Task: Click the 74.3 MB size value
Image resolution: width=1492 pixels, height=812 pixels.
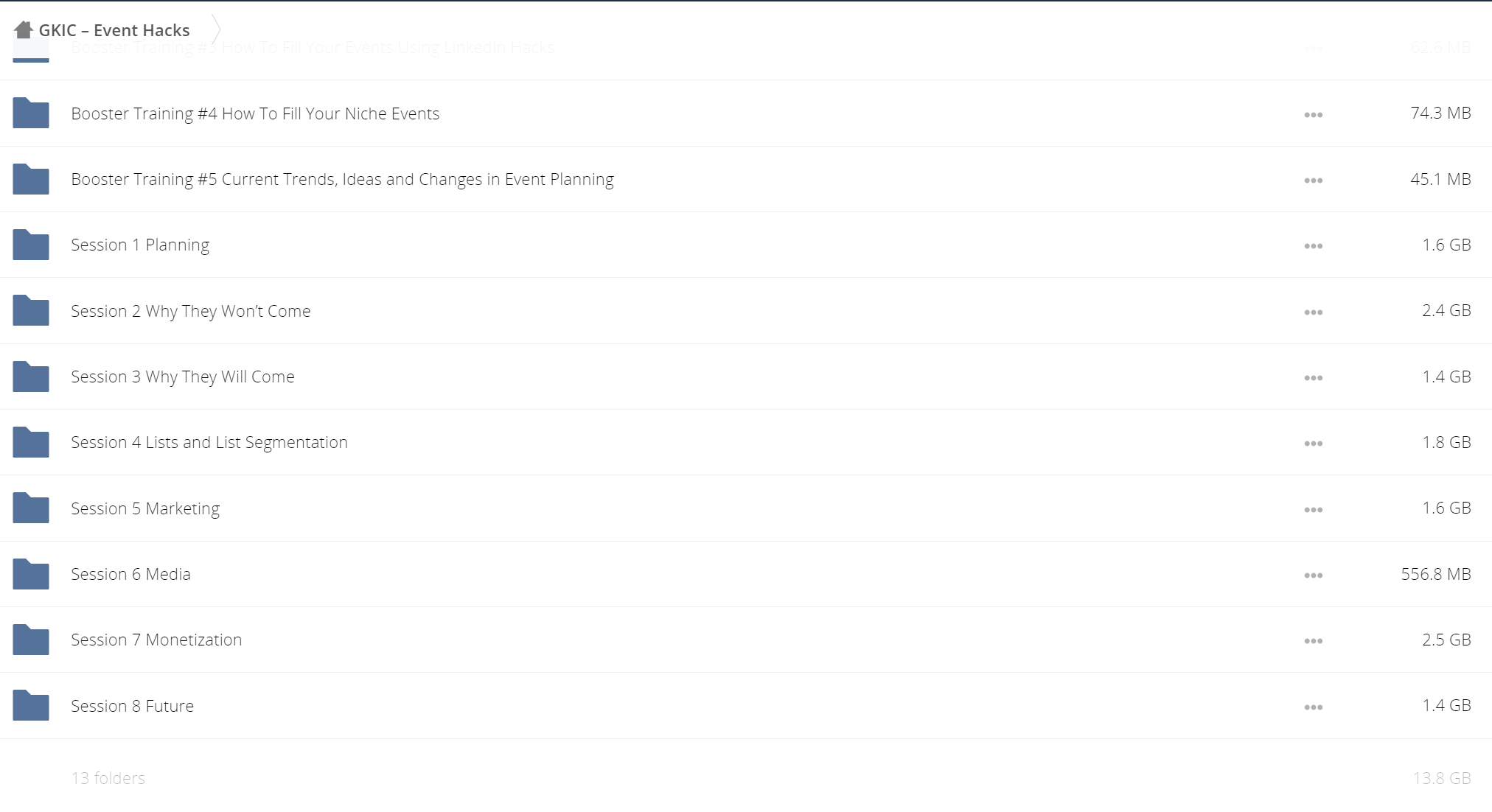Action: point(1440,113)
